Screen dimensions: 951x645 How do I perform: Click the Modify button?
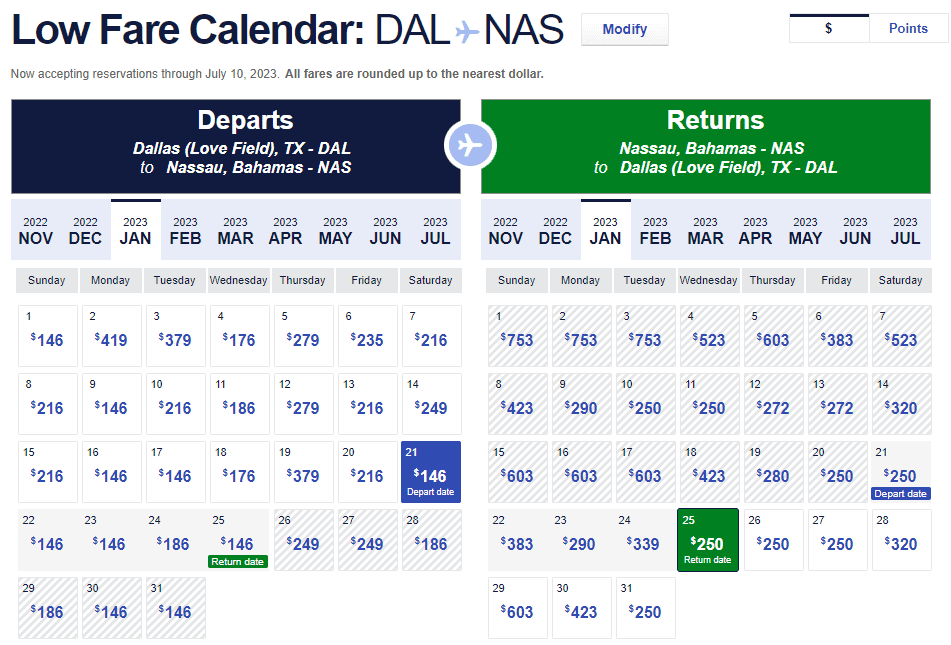[624, 29]
